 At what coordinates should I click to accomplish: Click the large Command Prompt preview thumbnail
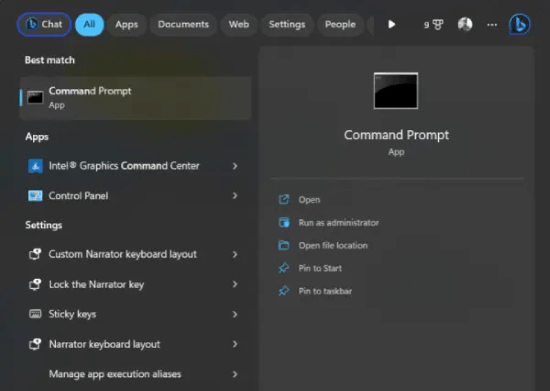coord(396,91)
